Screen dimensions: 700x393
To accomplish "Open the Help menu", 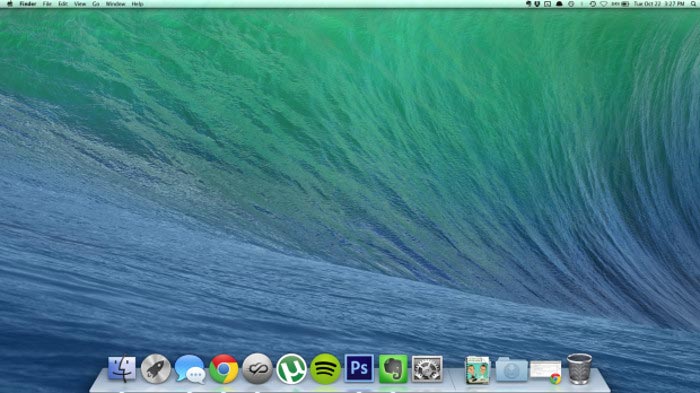I will [137, 4].
